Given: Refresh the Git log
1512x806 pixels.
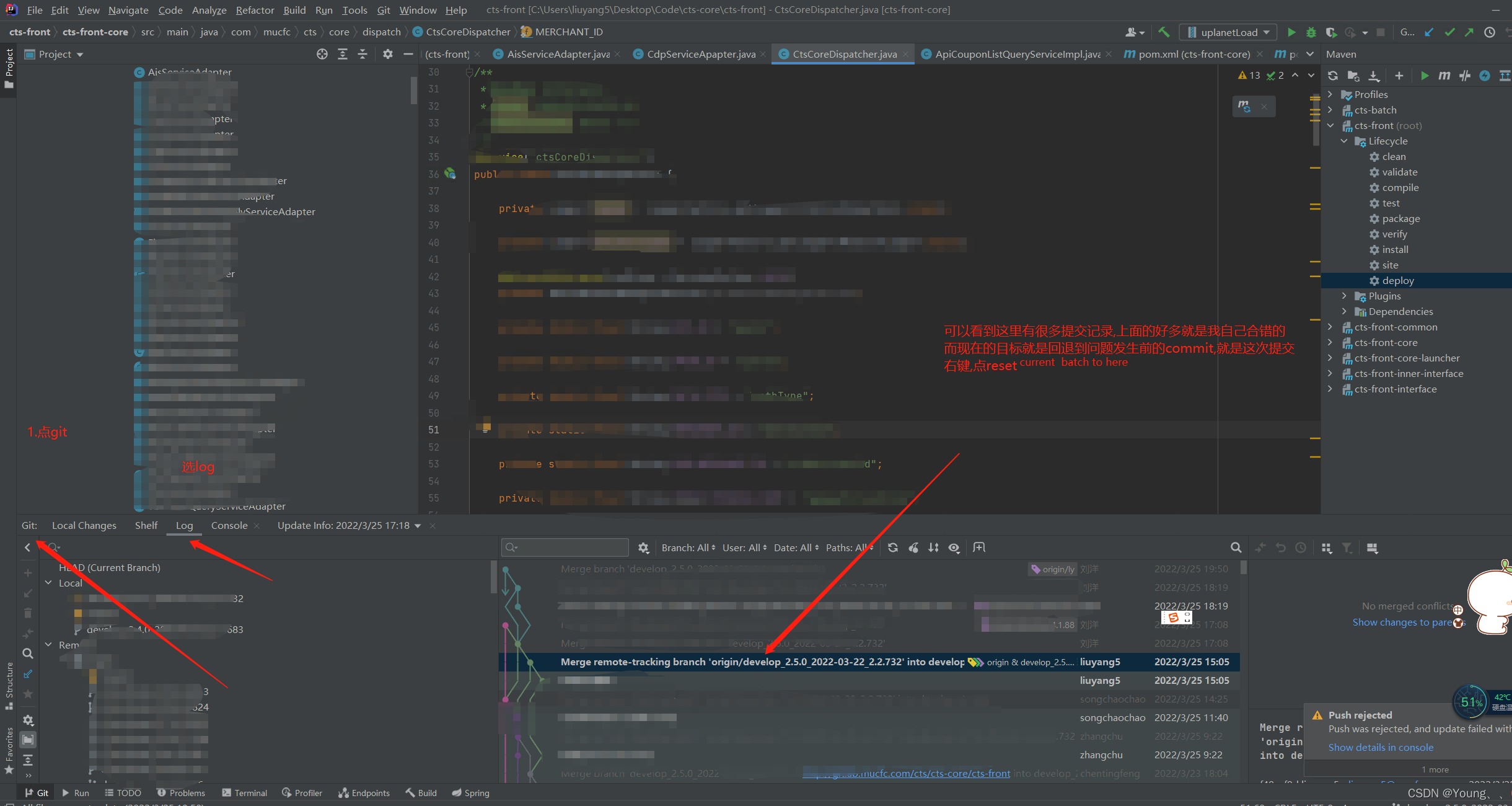Looking at the screenshot, I should point(892,547).
